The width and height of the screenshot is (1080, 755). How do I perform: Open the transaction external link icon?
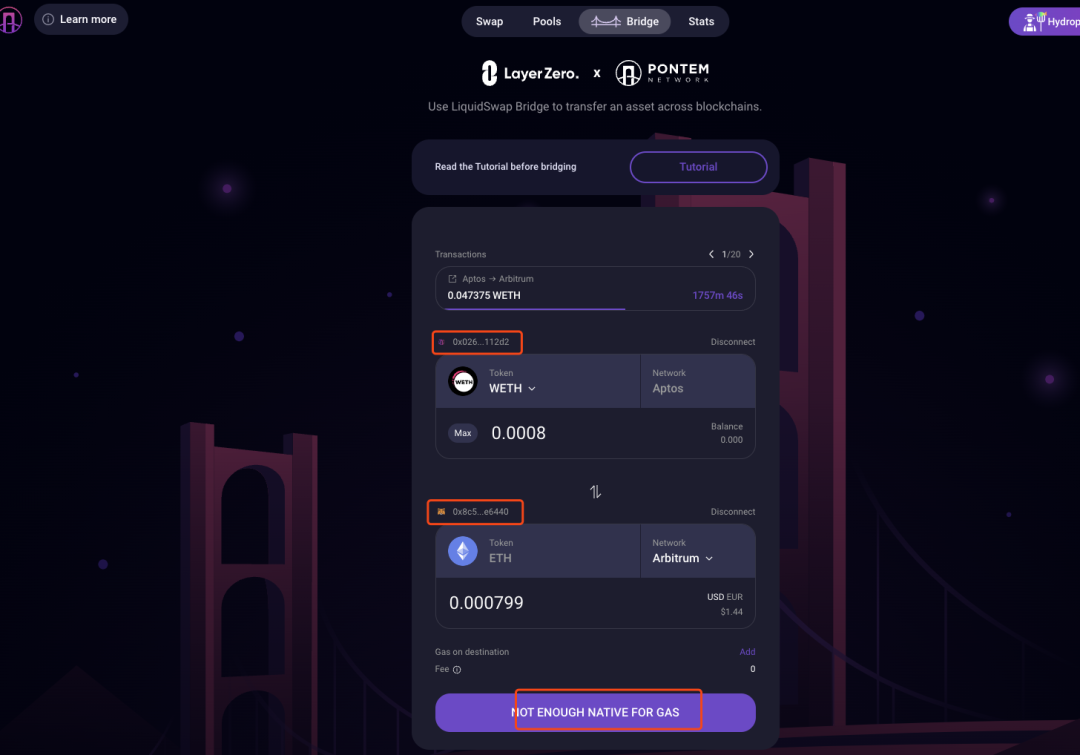tap(453, 279)
